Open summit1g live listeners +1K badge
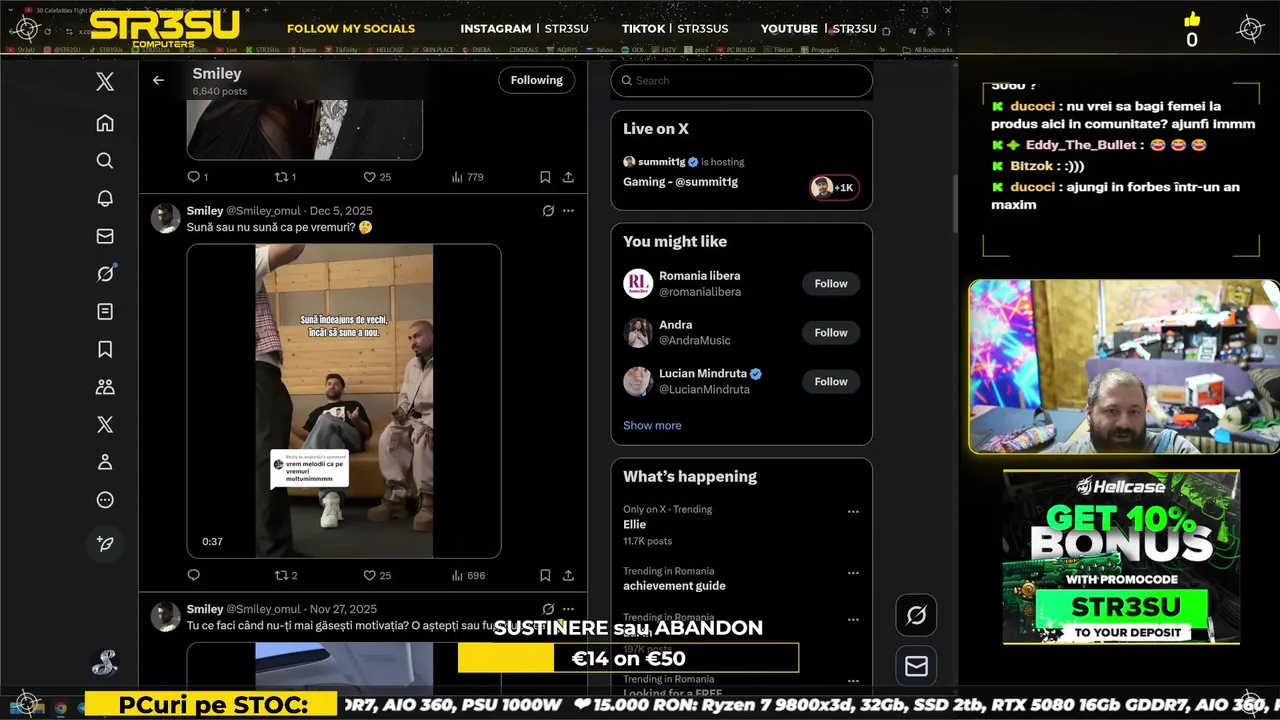The image size is (1280, 720). coord(834,187)
